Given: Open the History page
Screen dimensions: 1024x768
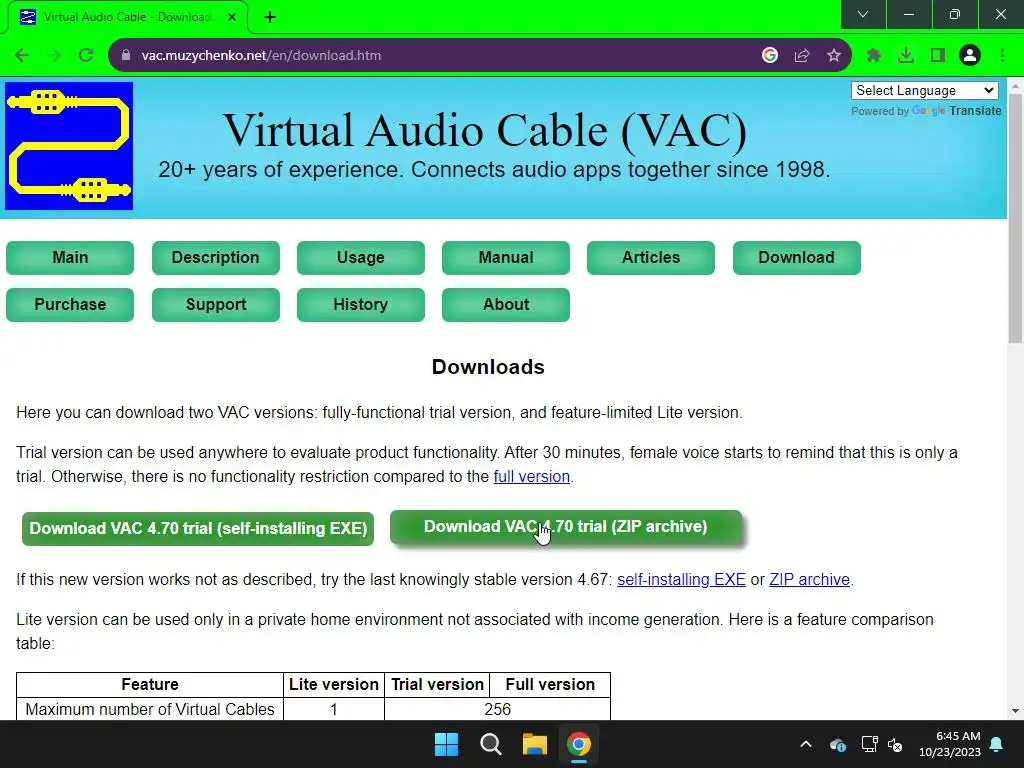Looking at the screenshot, I should click(x=360, y=304).
